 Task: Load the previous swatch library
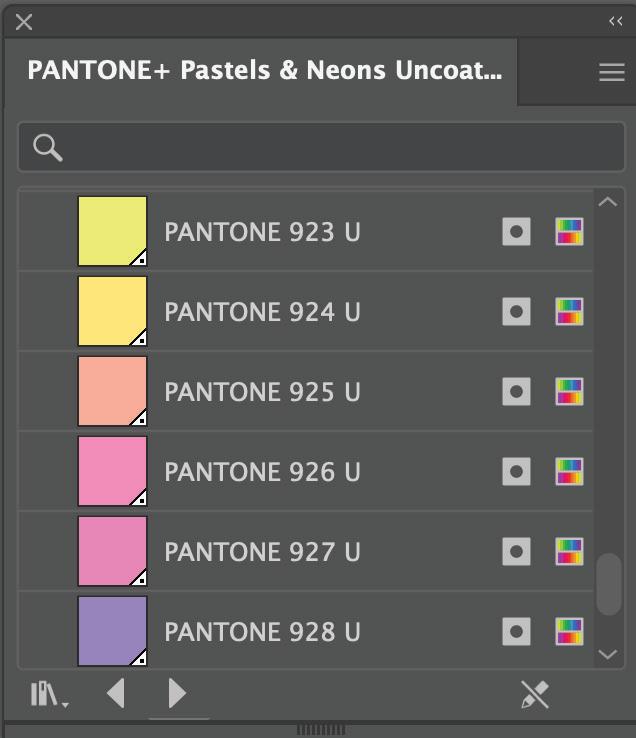116,693
